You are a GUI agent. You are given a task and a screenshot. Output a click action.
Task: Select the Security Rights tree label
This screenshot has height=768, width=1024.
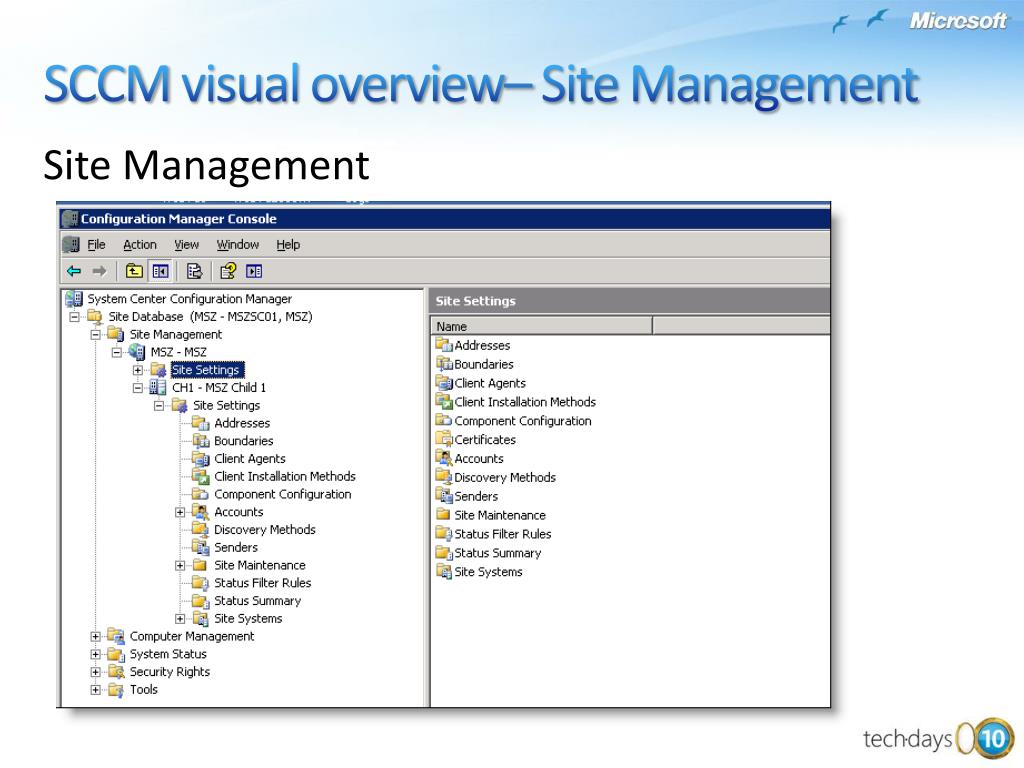point(170,671)
